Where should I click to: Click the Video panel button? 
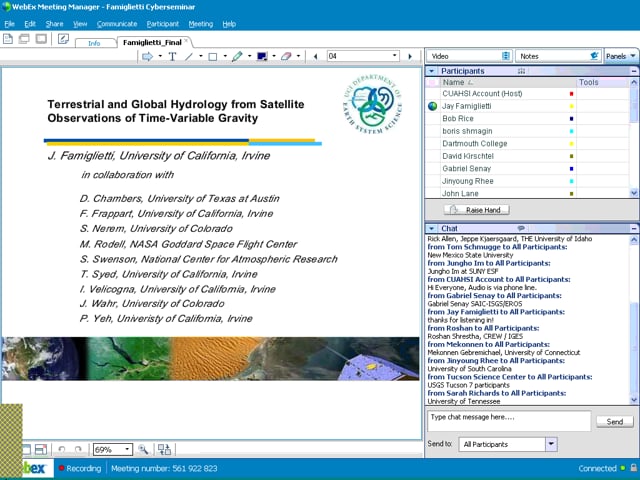tap(469, 56)
